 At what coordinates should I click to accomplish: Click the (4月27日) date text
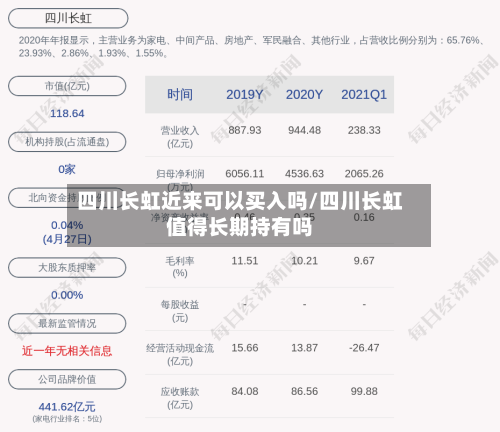(67, 239)
